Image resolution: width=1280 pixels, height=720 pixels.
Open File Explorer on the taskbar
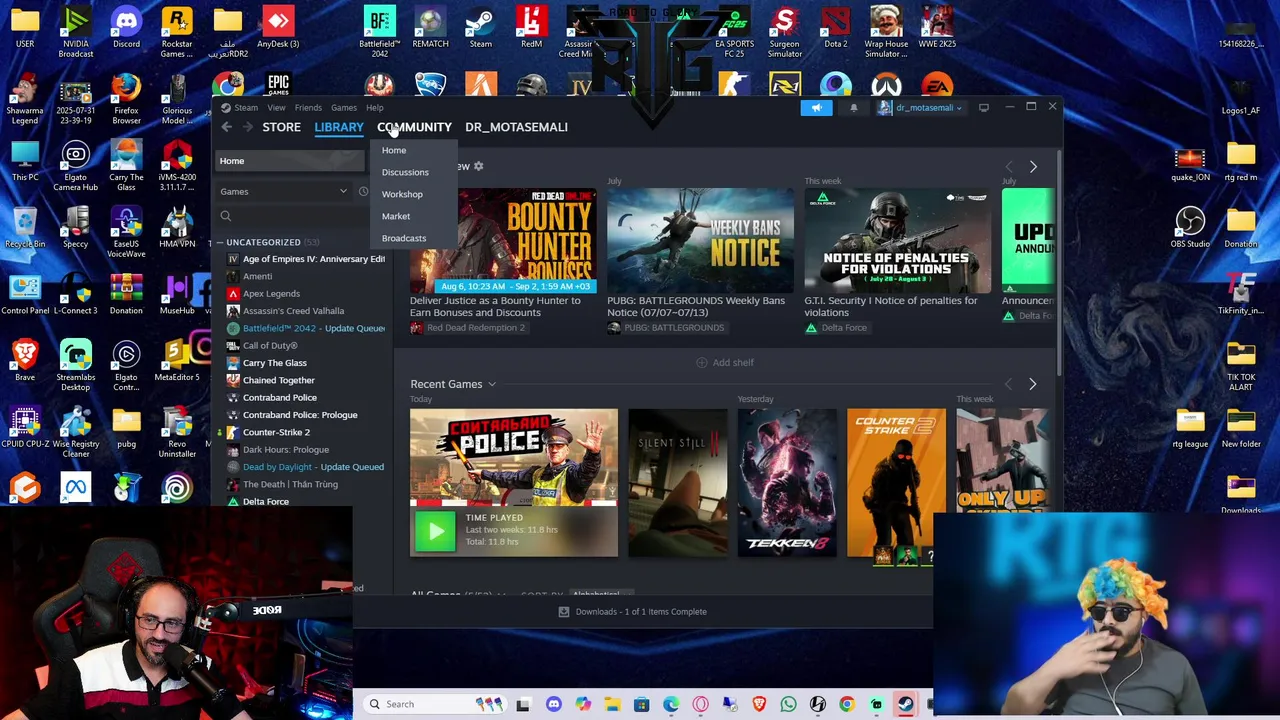click(x=612, y=704)
